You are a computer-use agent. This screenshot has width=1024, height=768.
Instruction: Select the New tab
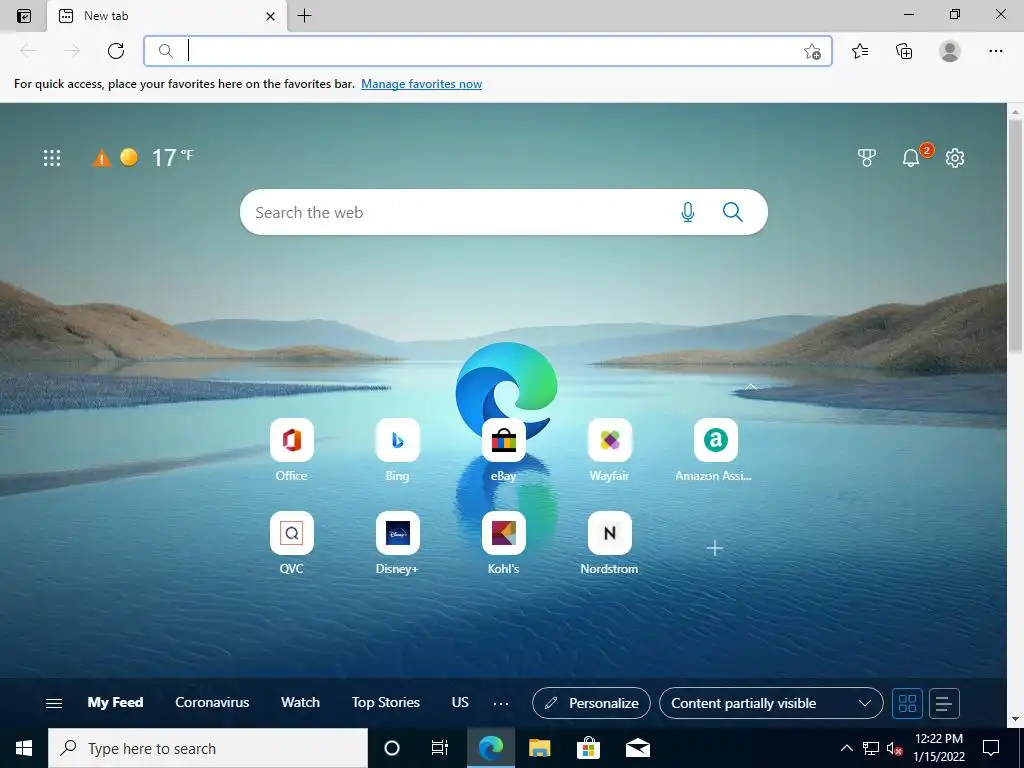(x=166, y=16)
